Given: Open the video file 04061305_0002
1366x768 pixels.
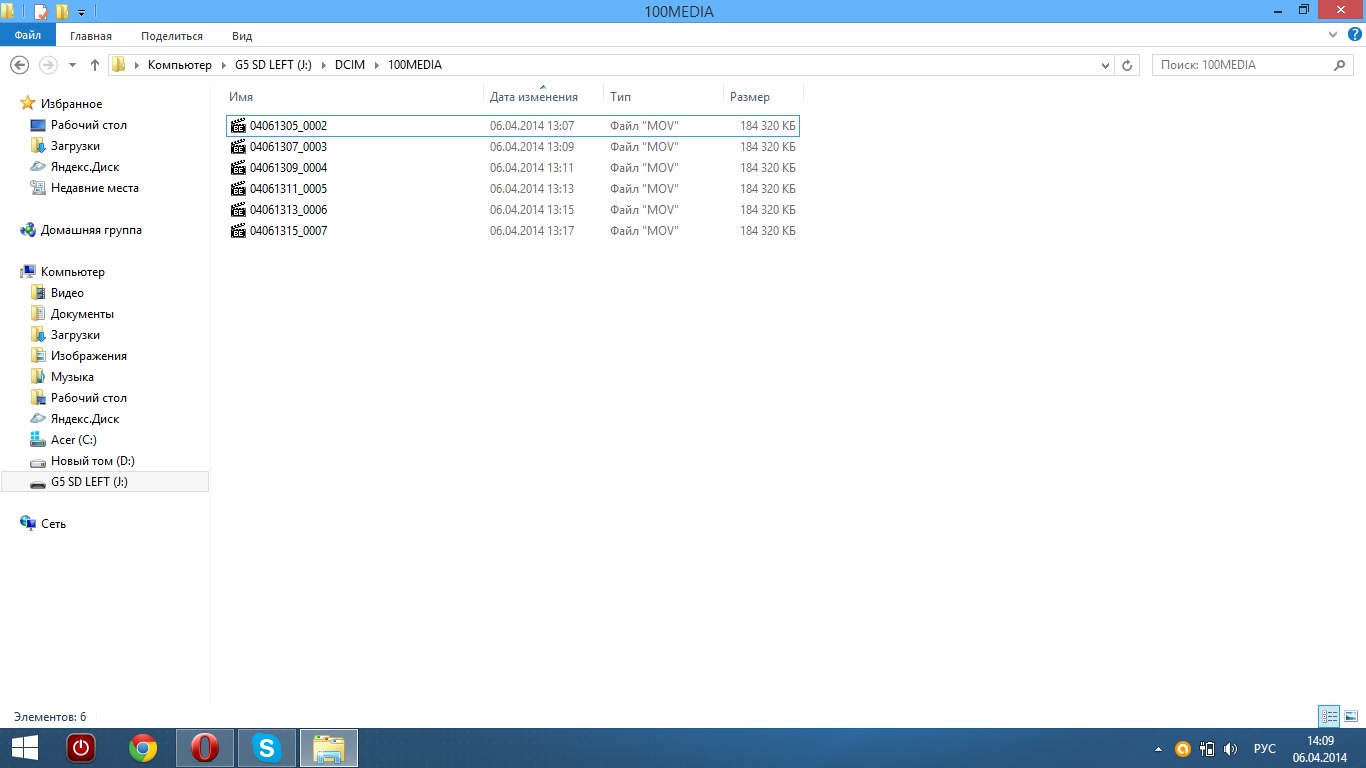Looking at the screenshot, I should tap(288, 126).
